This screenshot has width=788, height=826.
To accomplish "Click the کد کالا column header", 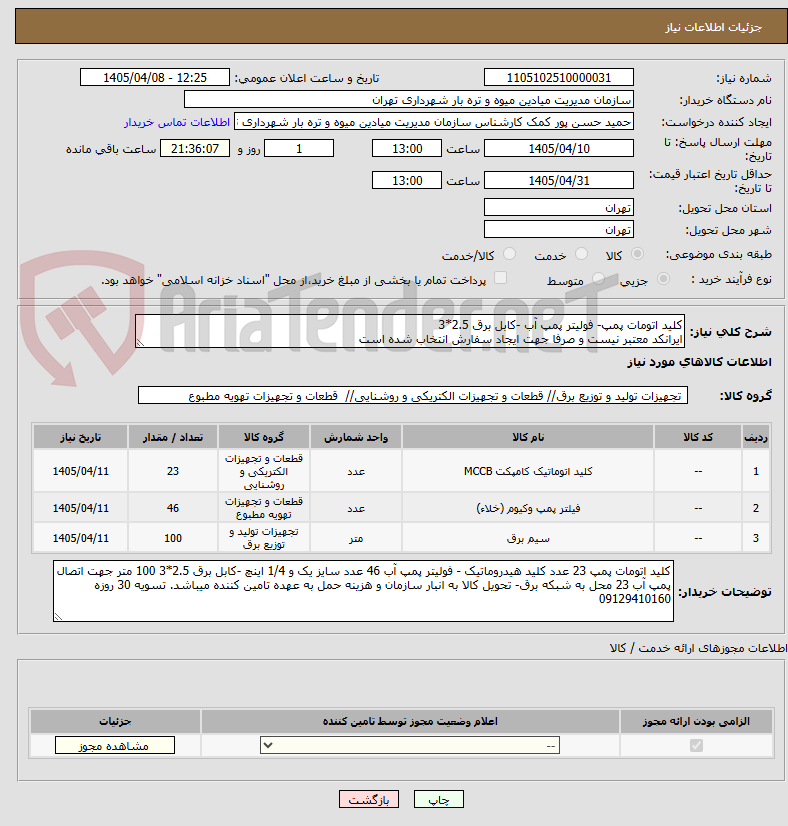I will click(698, 437).
